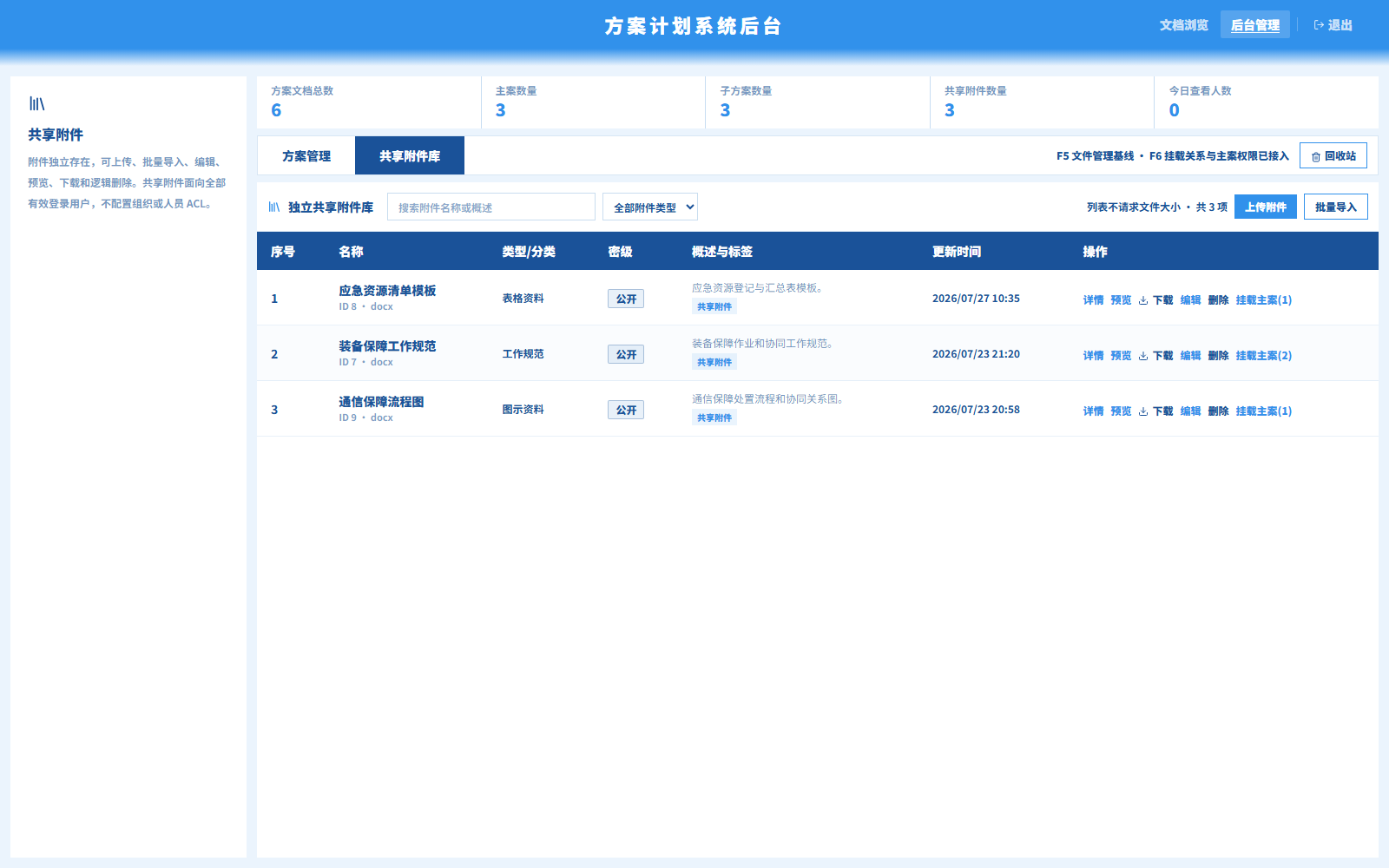Click the 2026/07/23 21:20 timestamp
Screen dimensions: 1389x868
976,354
